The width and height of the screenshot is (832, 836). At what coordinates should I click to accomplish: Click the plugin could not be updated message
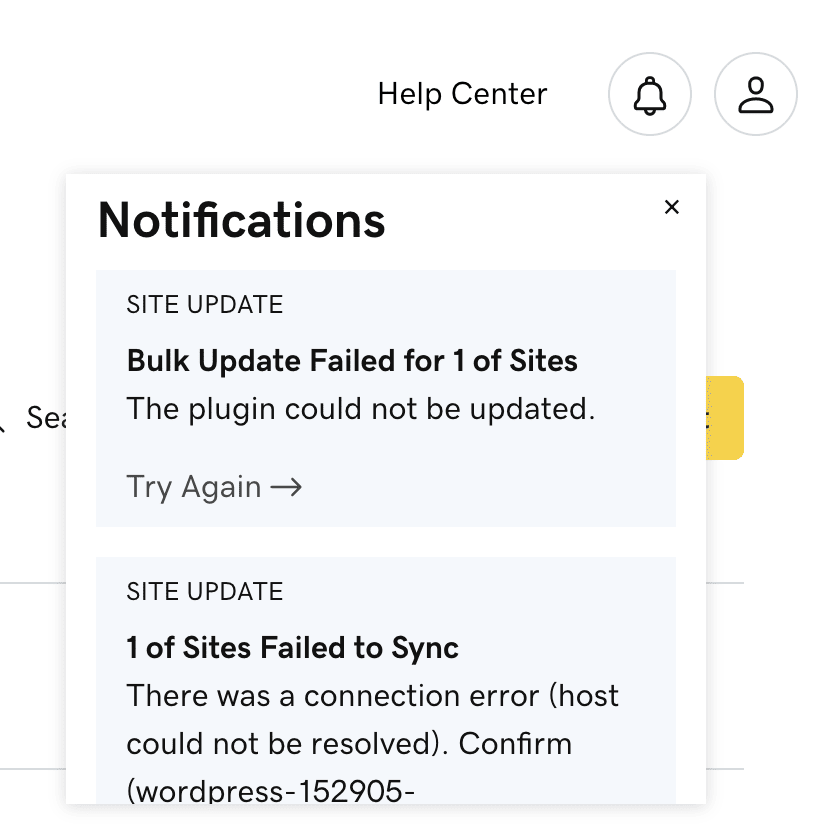[x=361, y=409]
